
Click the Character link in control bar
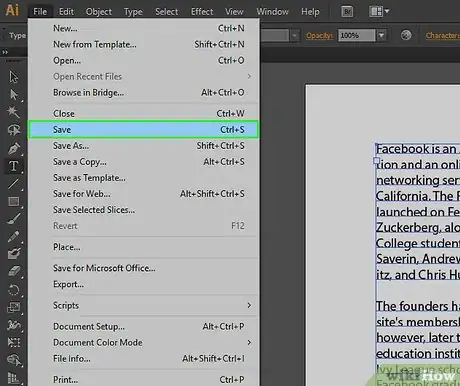tap(443, 35)
